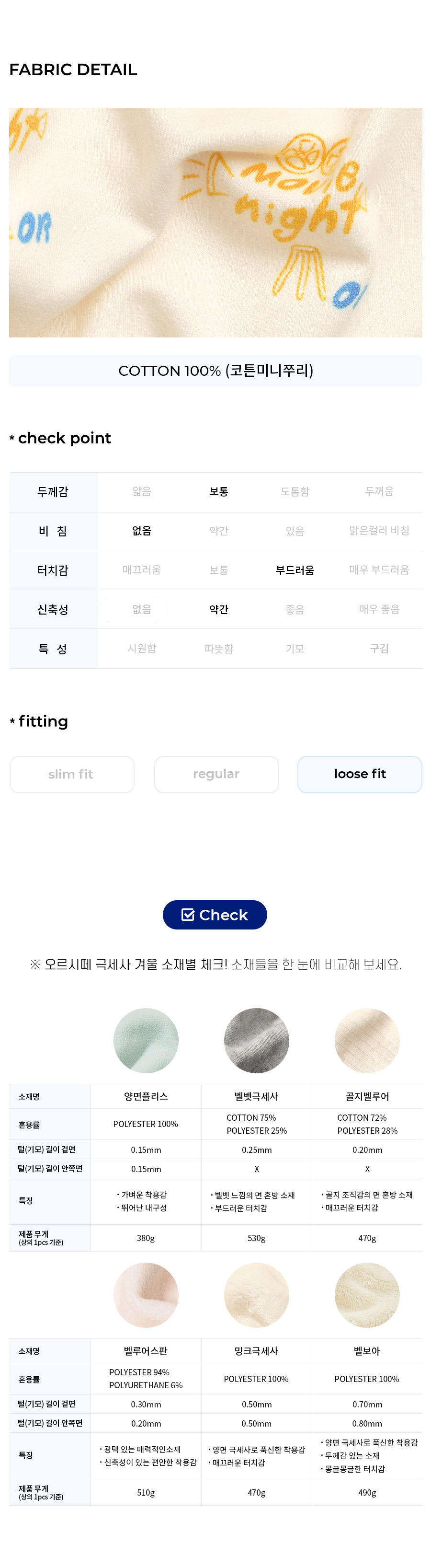Click the 두꺼움 thickness option
The width and height of the screenshot is (431, 1568).
(379, 491)
